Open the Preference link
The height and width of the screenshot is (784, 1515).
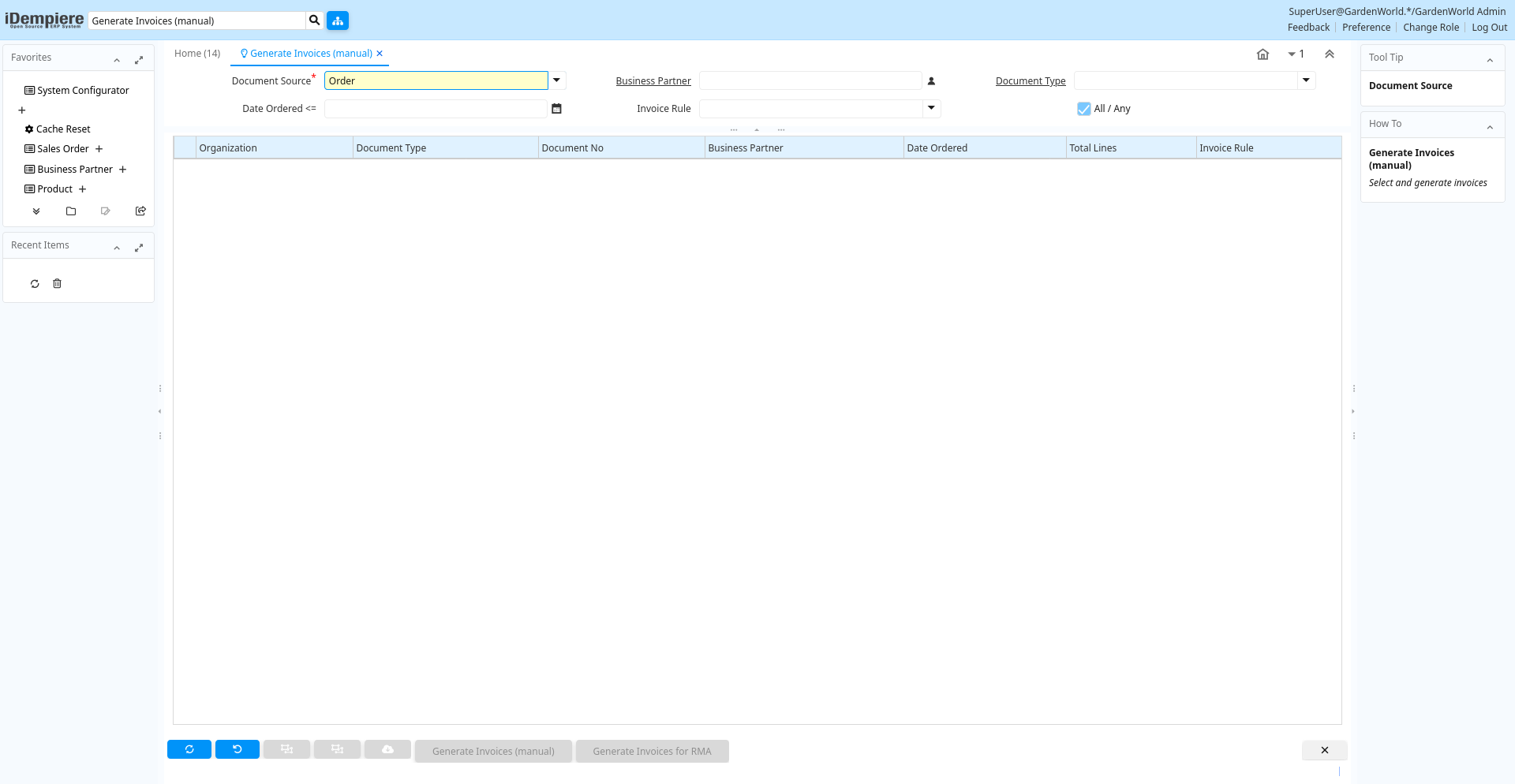[x=1366, y=28]
